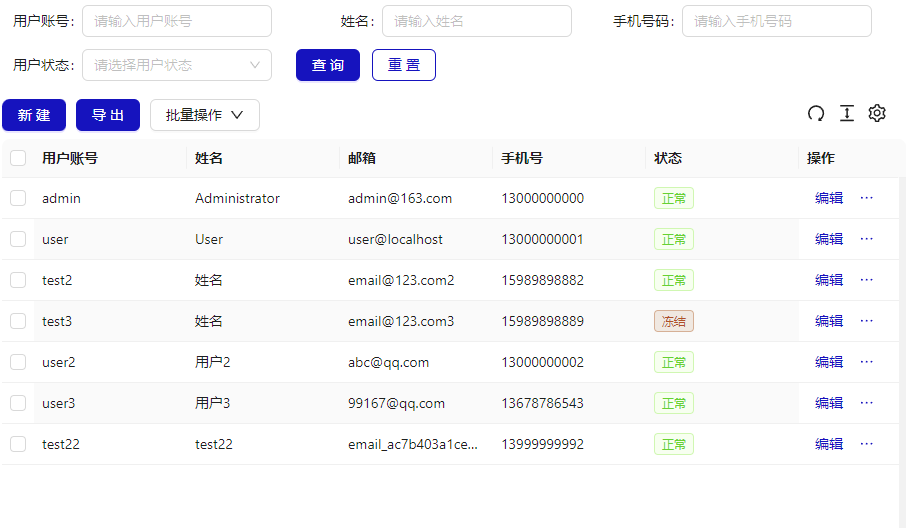
Task: Open the column settings gear icon
Action: (x=877, y=114)
